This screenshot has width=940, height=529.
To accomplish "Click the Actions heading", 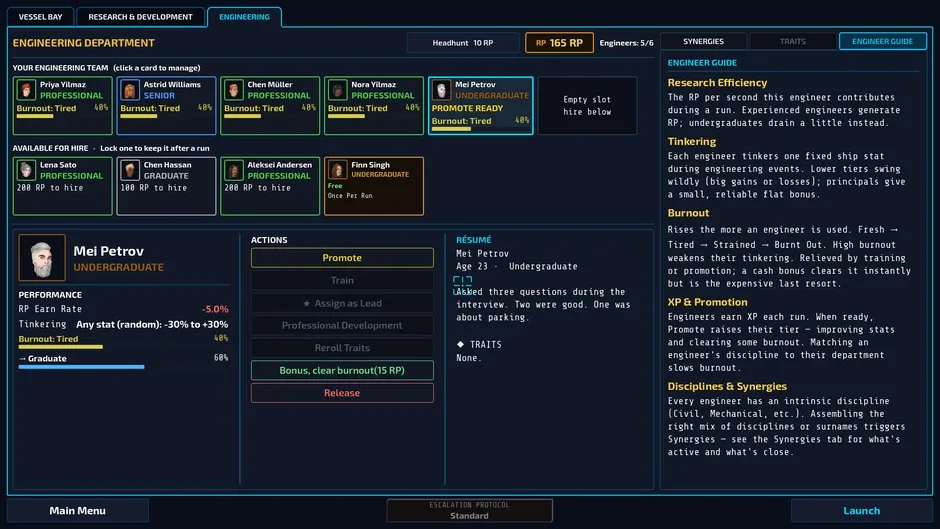I will 269,240.
